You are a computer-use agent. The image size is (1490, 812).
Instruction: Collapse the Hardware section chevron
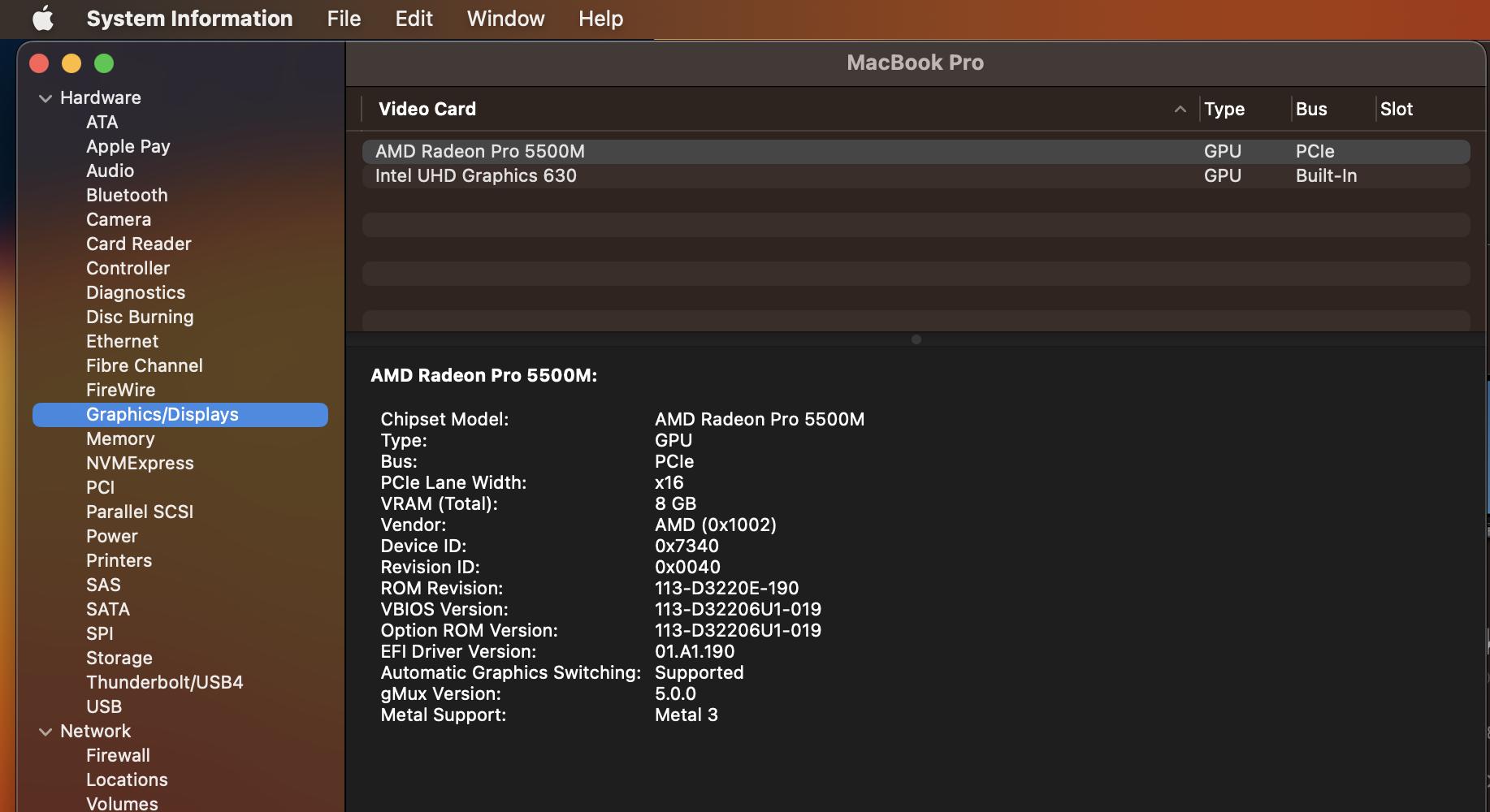click(x=45, y=98)
